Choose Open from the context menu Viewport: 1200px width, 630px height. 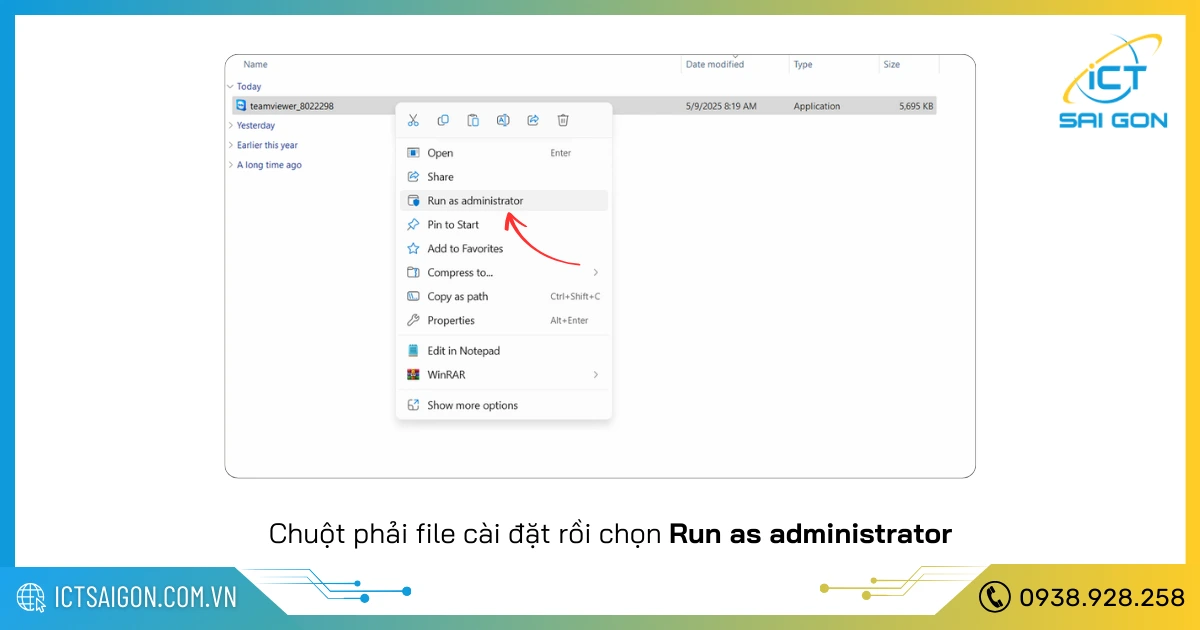[504, 153]
